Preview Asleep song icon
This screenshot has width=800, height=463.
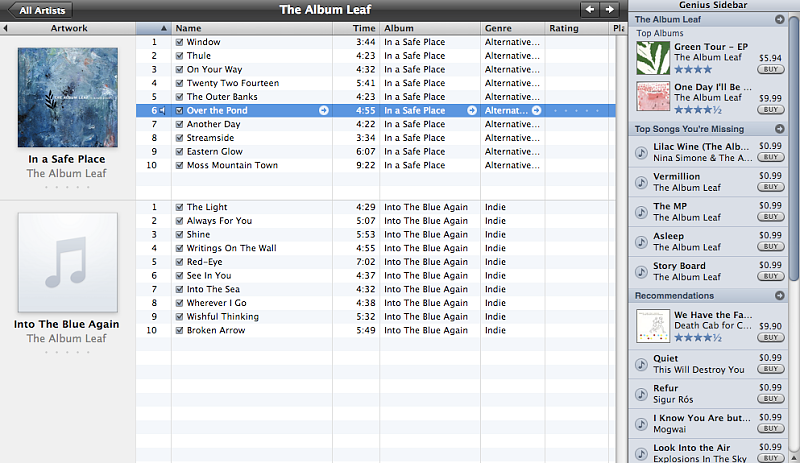click(x=641, y=241)
